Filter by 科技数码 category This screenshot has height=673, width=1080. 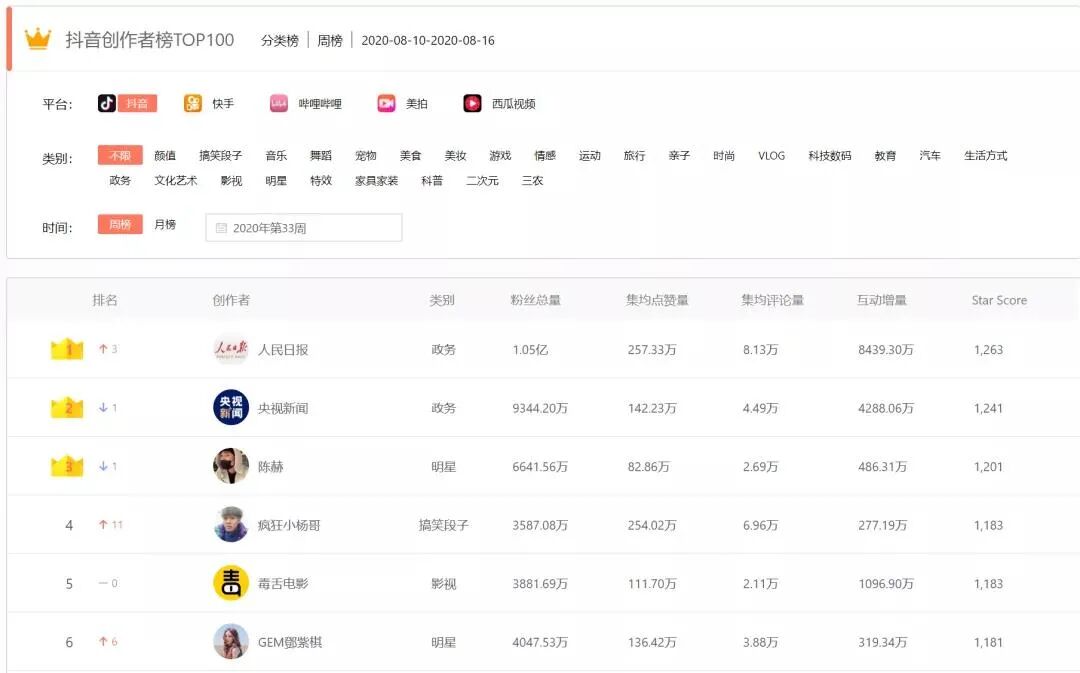point(830,156)
